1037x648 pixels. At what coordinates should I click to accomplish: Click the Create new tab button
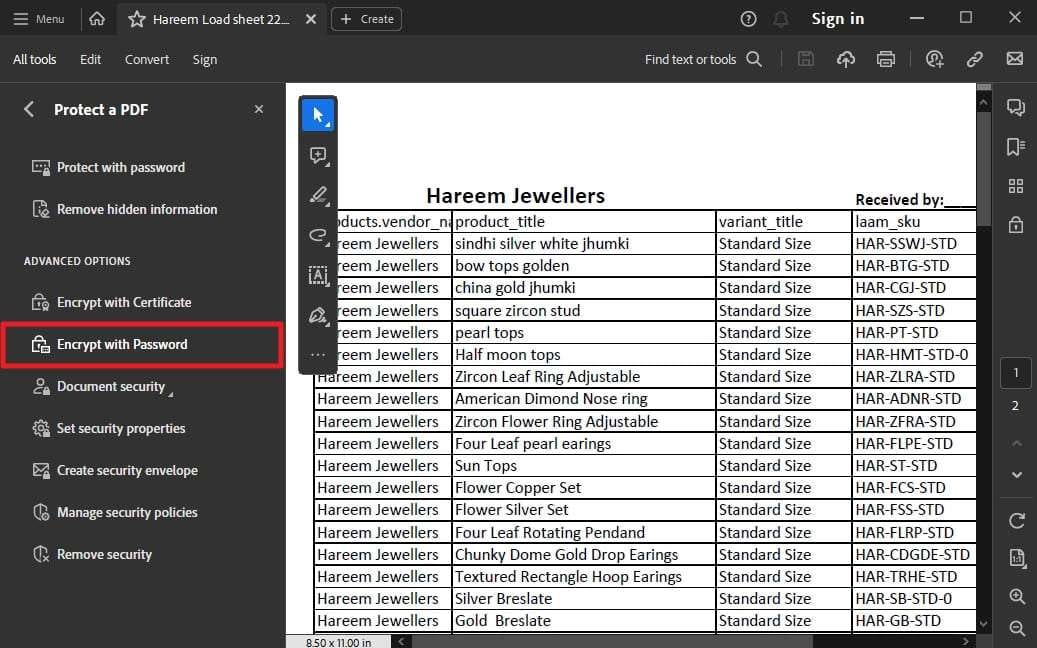(x=366, y=19)
